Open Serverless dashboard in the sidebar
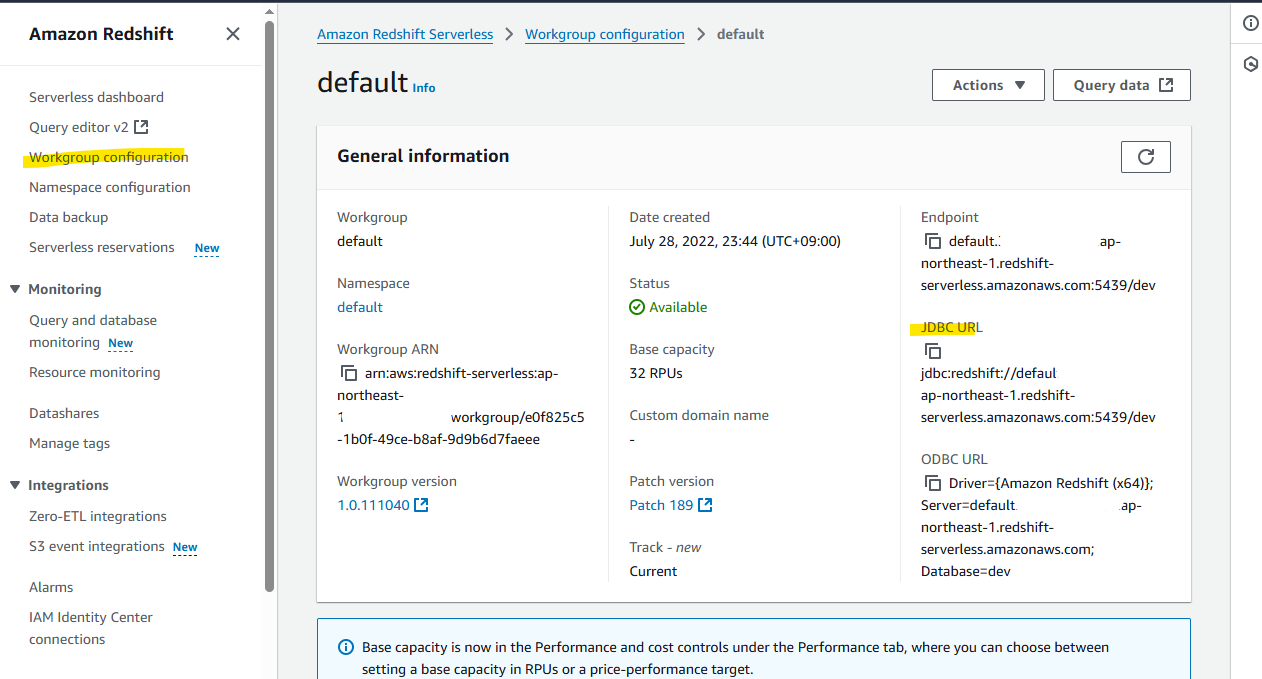 point(96,97)
